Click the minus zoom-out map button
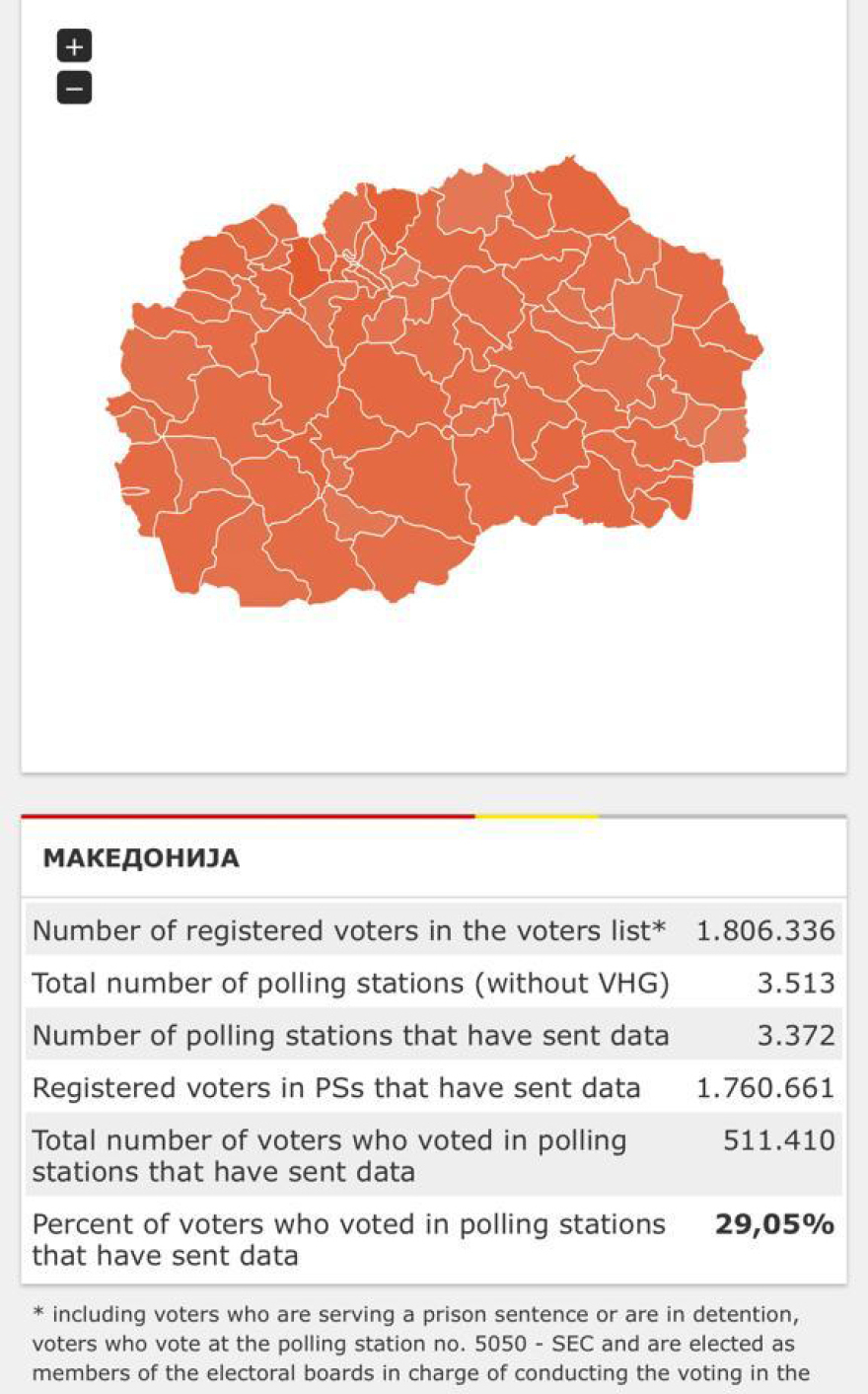This screenshot has width=868, height=1394. pos(74,88)
